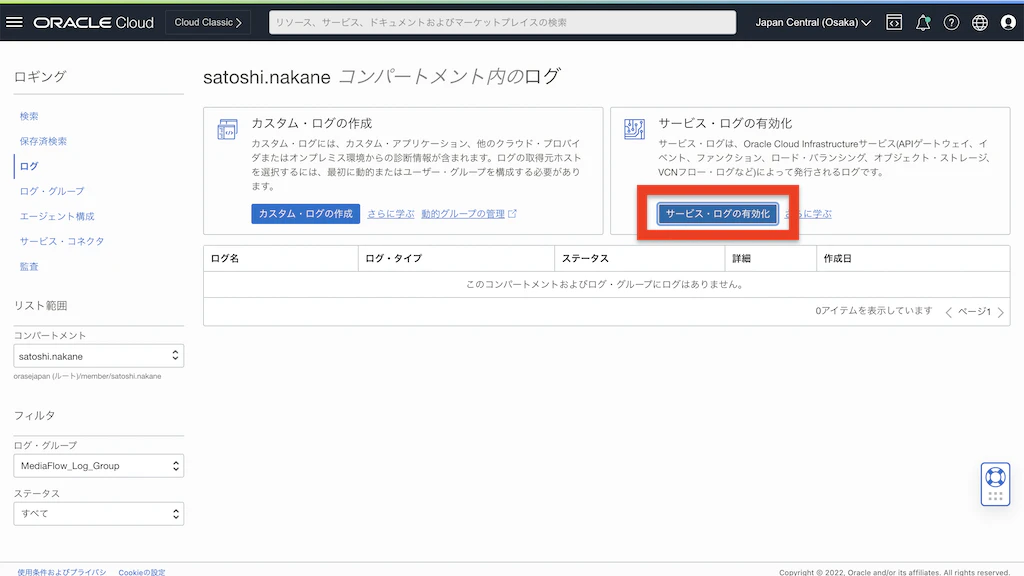Select ログ in the logging sidebar
This screenshot has width=1024, height=576.
pyautogui.click(x=29, y=167)
